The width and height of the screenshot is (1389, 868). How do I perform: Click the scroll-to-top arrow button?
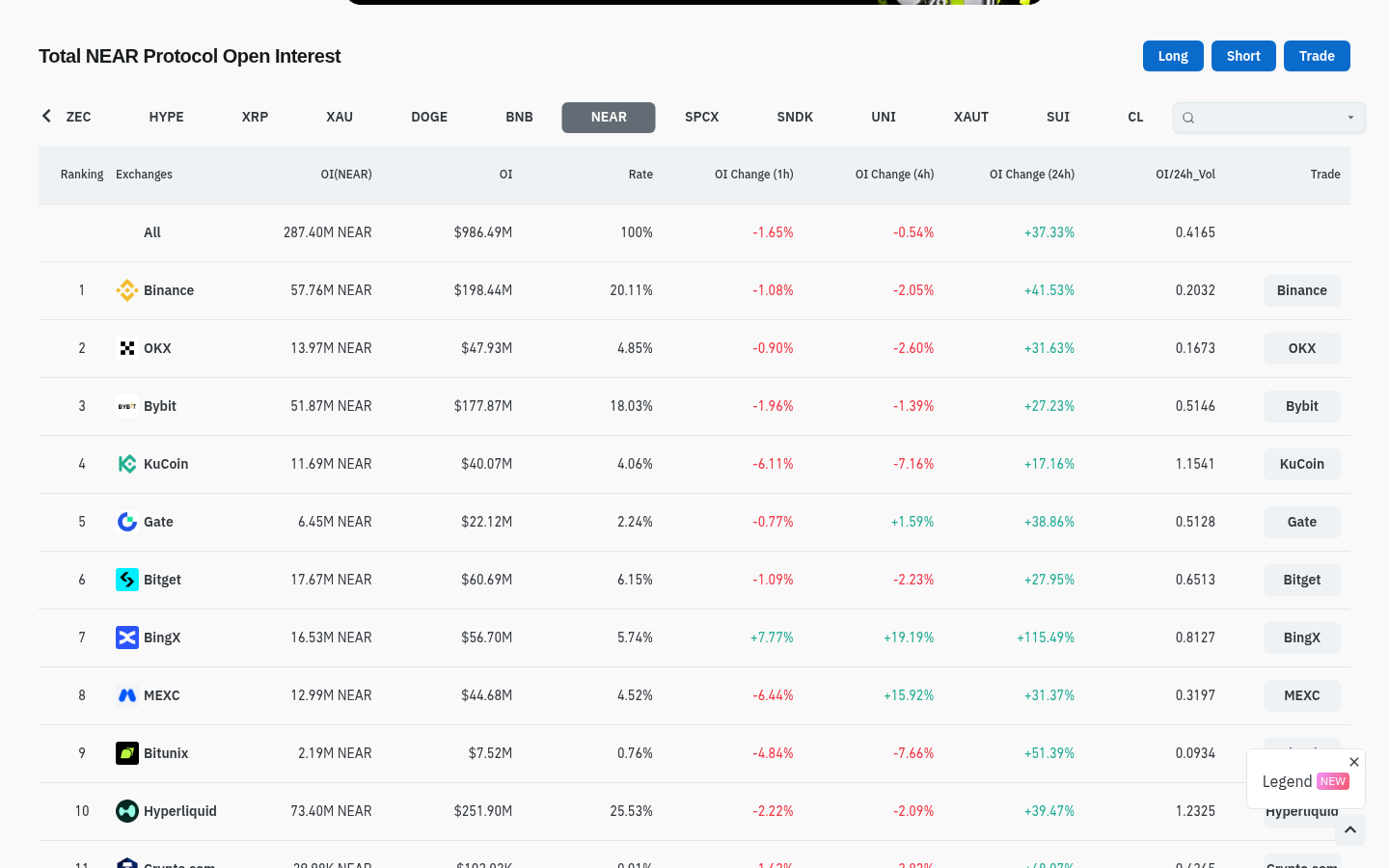[x=1350, y=830]
